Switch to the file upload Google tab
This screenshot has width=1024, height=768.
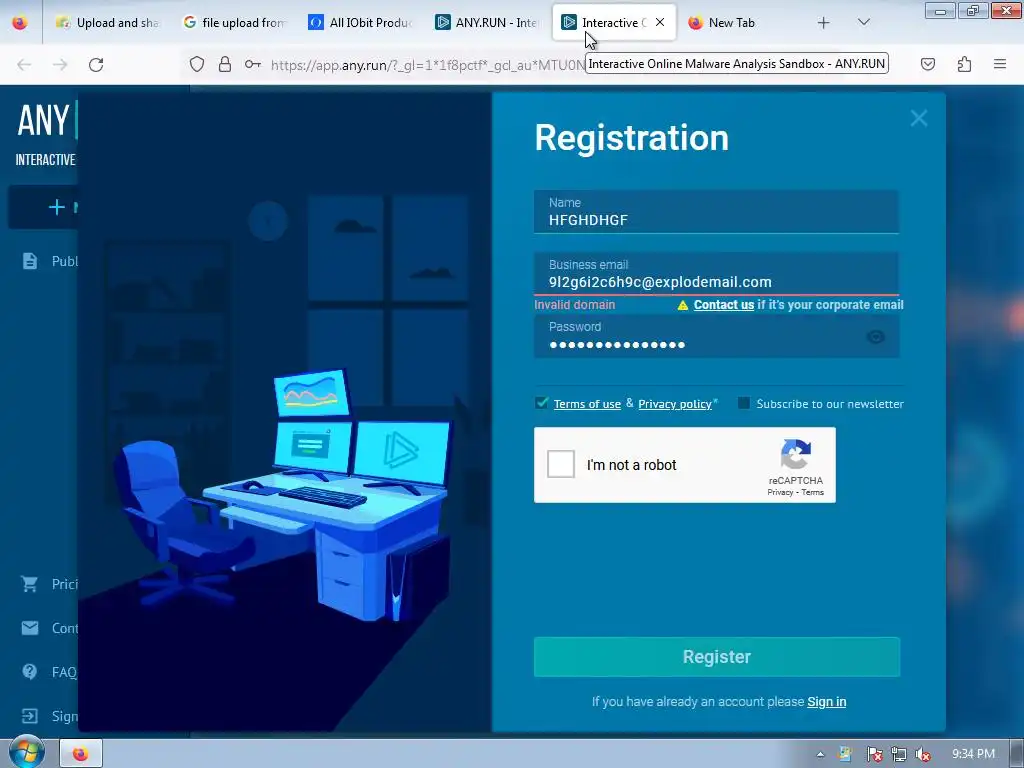[x=234, y=23]
